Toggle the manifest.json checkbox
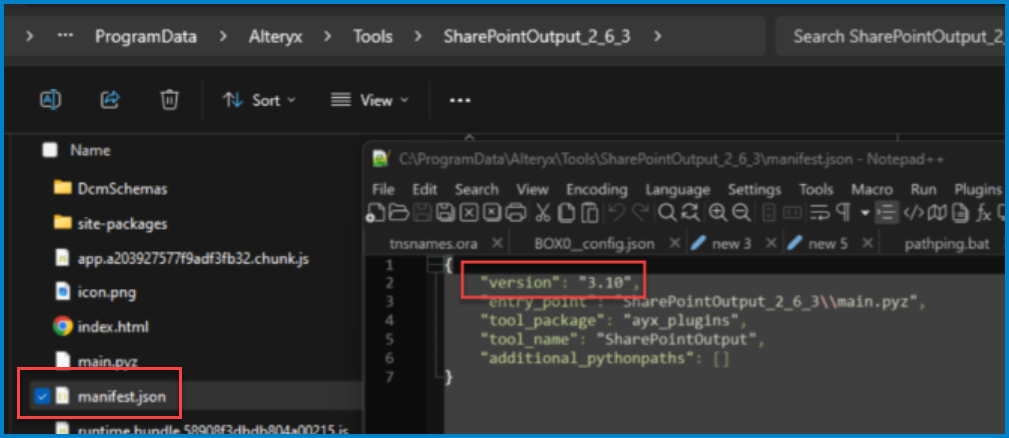This screenshot has height=438, width=1009. click(42, 397)
